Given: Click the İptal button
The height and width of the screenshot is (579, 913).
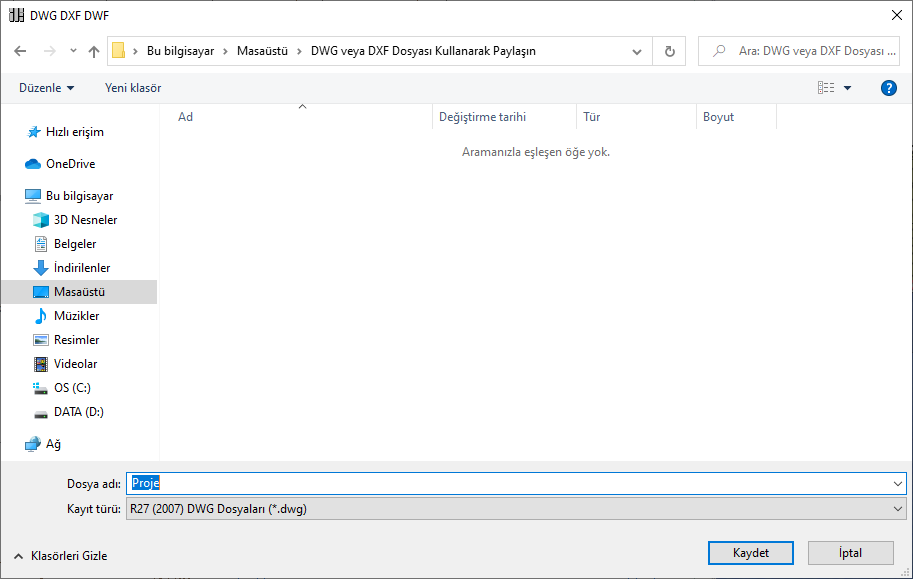Looking at the screenshot, I should click(850, 553).
